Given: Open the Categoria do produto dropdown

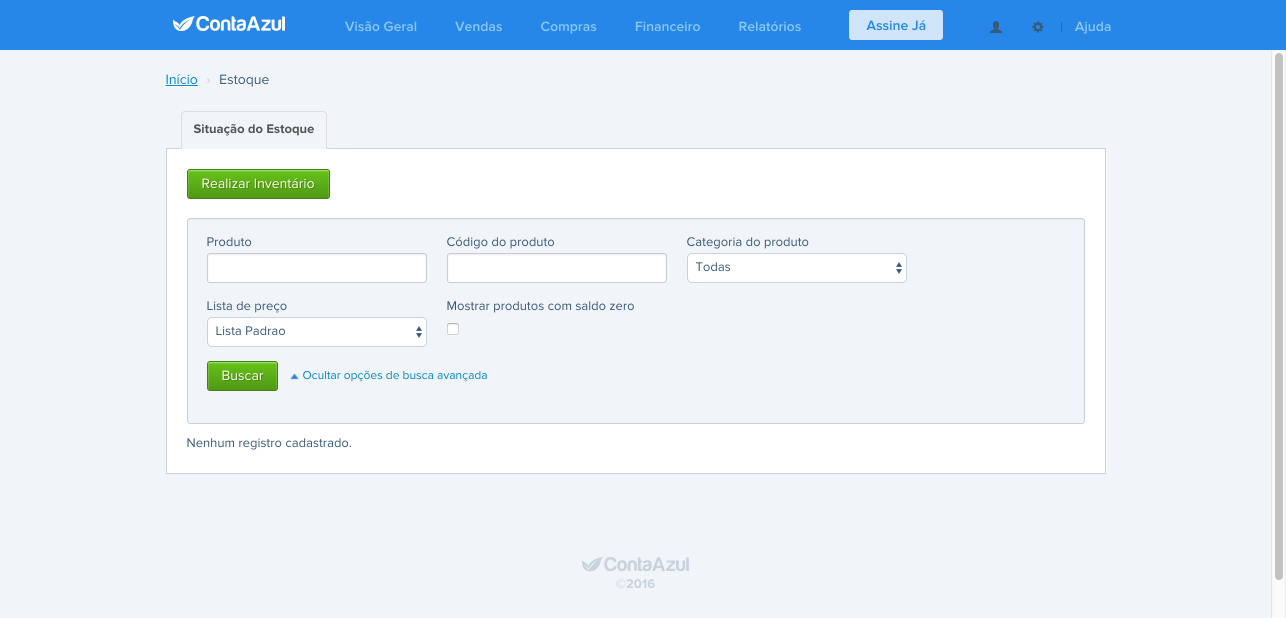Looking at the screenshot, I should (x=797, y=268).
